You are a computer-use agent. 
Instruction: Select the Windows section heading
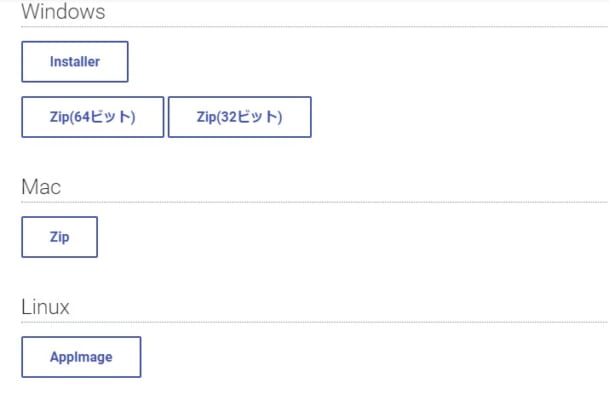pos(63,13)
